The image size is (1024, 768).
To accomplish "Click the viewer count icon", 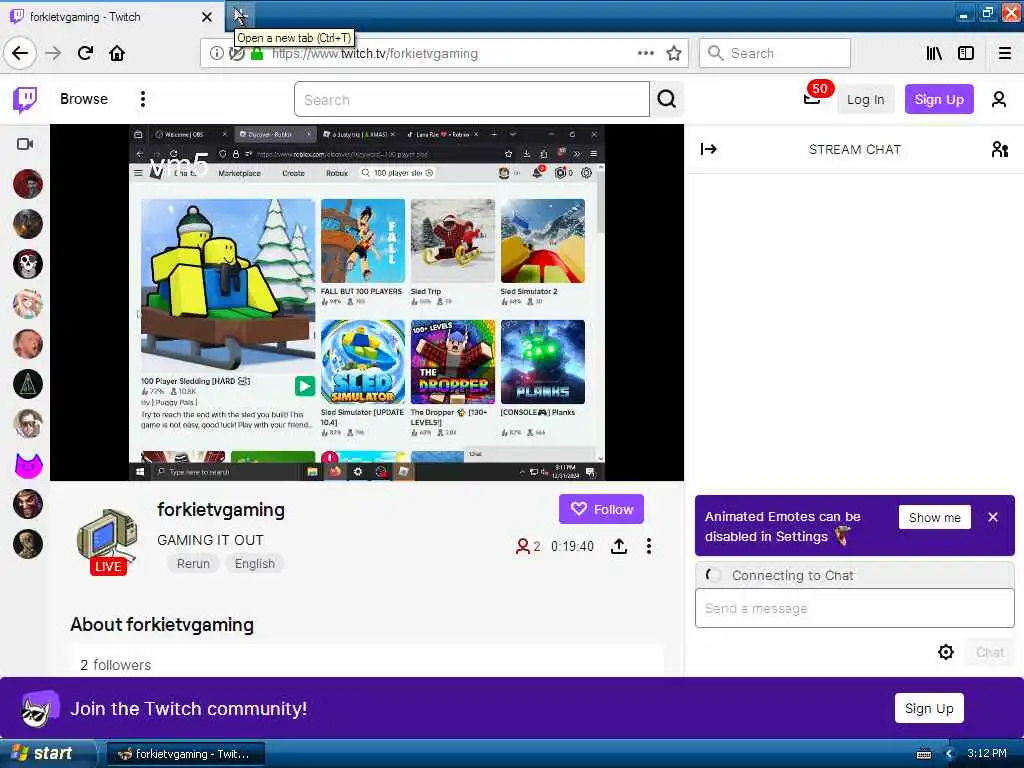I will [x=522, y=546].
